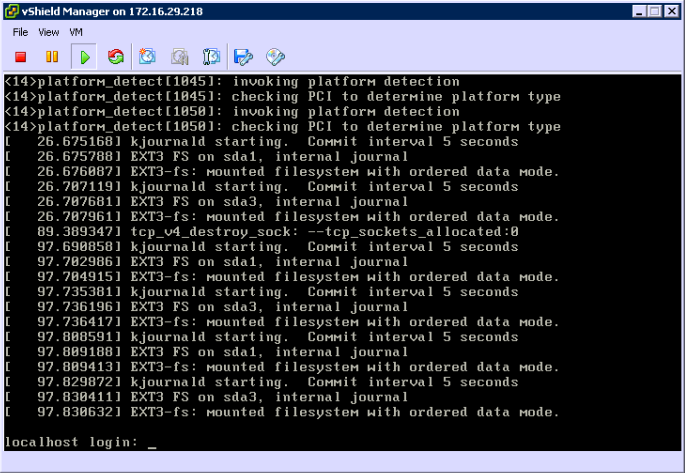This screenshot has height=473, width=685.
Task: Reset the virtual machine via the red-green arrows icon
Action: click(116, 57)
